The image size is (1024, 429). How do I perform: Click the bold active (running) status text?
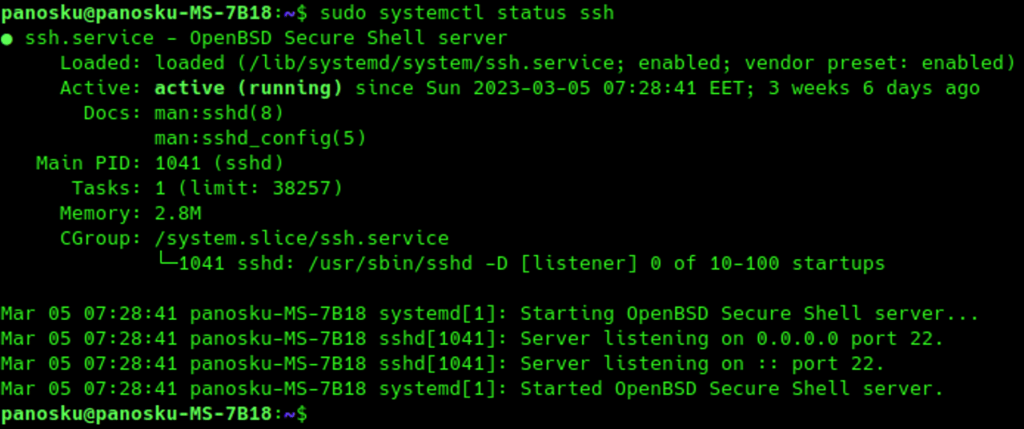point(248,88)
